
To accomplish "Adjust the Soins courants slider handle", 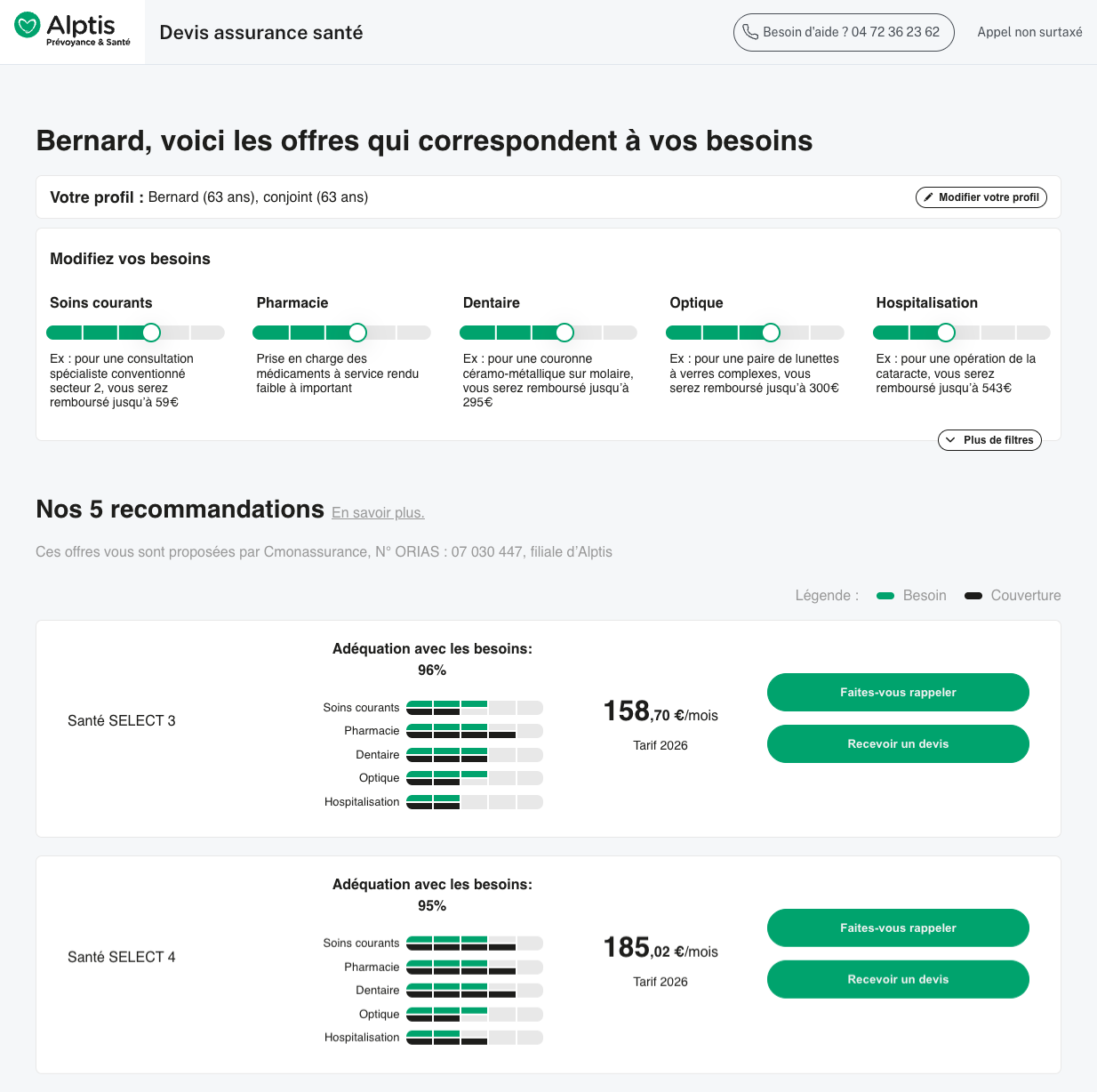I will pyautogui.click(x=151, y=333).
